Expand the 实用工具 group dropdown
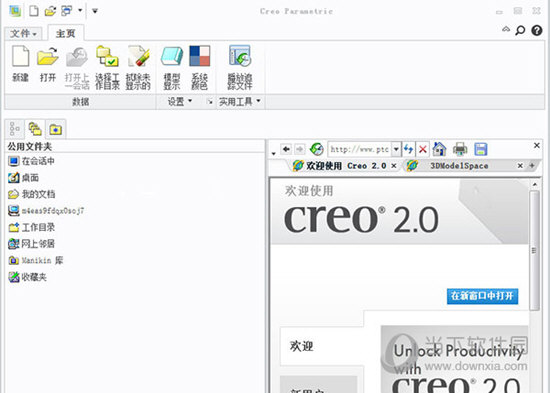Viewport: 550px width, 393px height. click(240, 101)
